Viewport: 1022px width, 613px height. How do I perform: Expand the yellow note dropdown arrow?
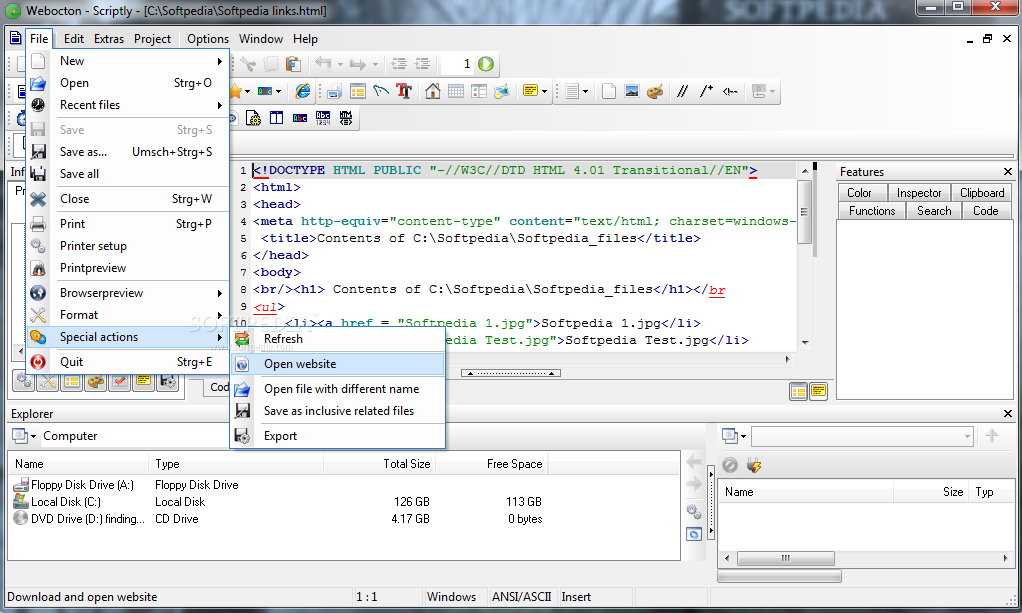pos(544,91)
